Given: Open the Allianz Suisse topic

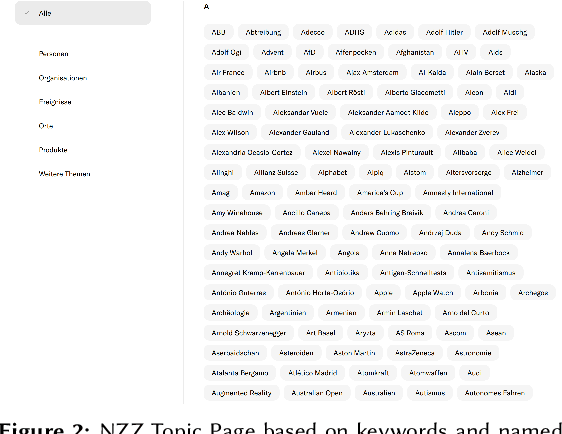Looking at the screenshot, I should 276,172.
